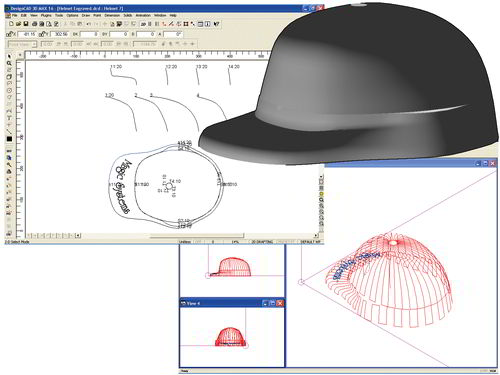Click the New document icon in toolbar
Image resolution: width=500 pixels, height=375 pixels.
pyautogui.click(x=11, y=24)
